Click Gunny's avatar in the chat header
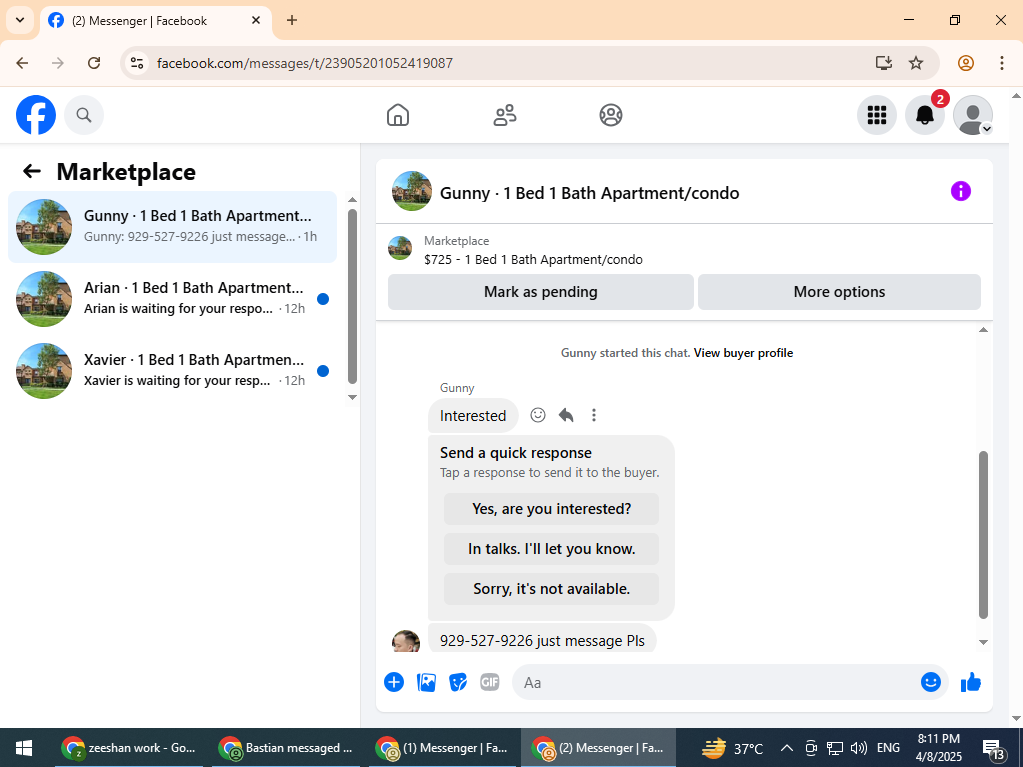The height and width of the screenshot is (767, 1023). click(412, 191)
